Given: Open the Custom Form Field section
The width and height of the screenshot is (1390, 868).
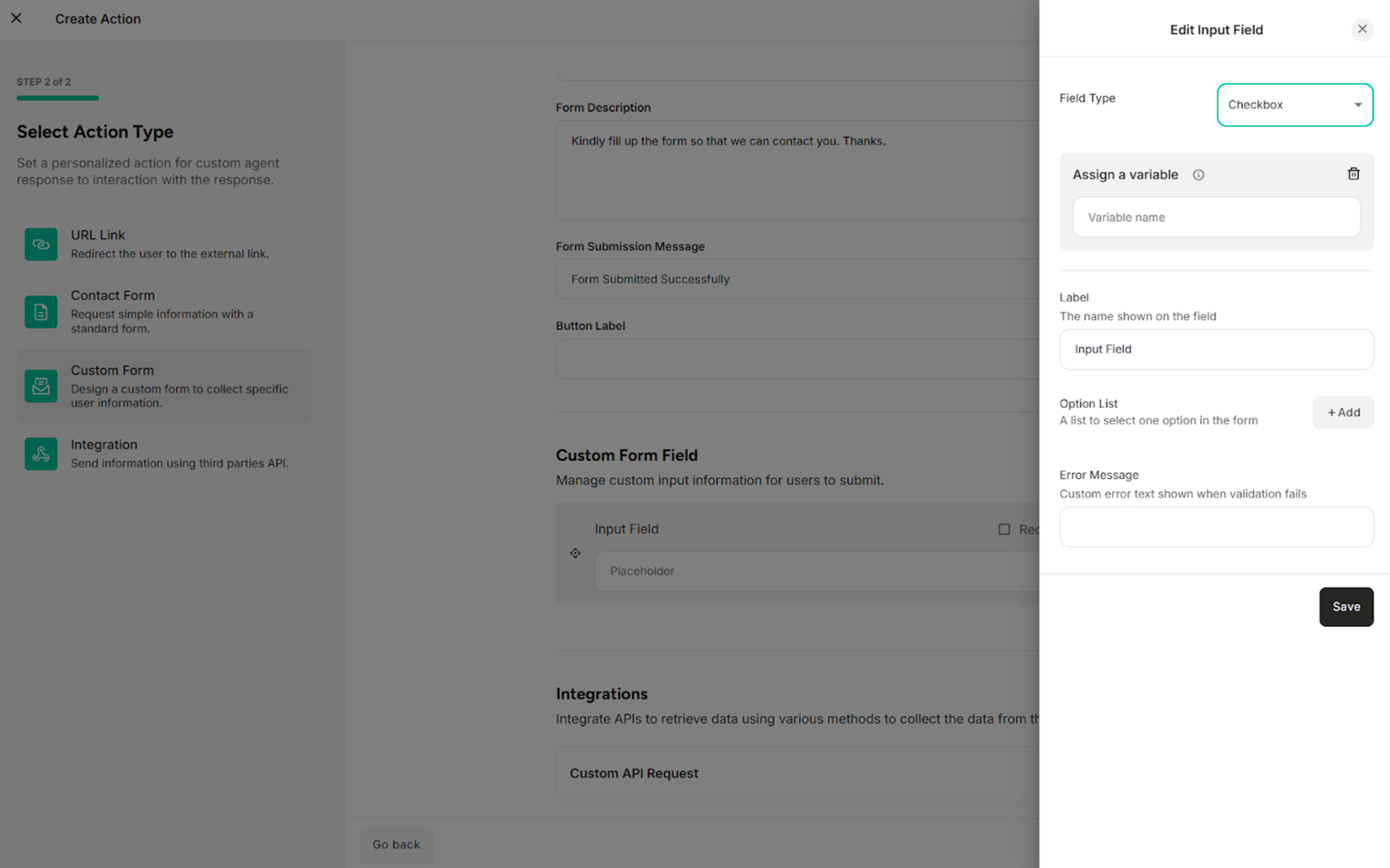Looking at the screenshot, I should (627, 455).
